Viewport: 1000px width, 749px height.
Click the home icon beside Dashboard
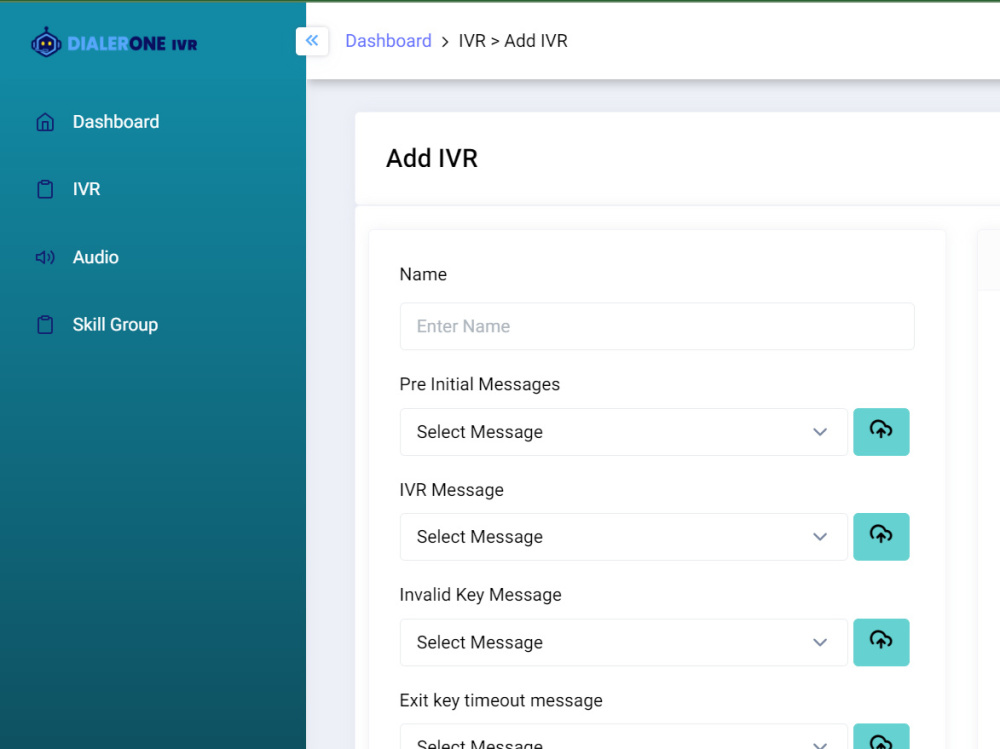point(45,122)
